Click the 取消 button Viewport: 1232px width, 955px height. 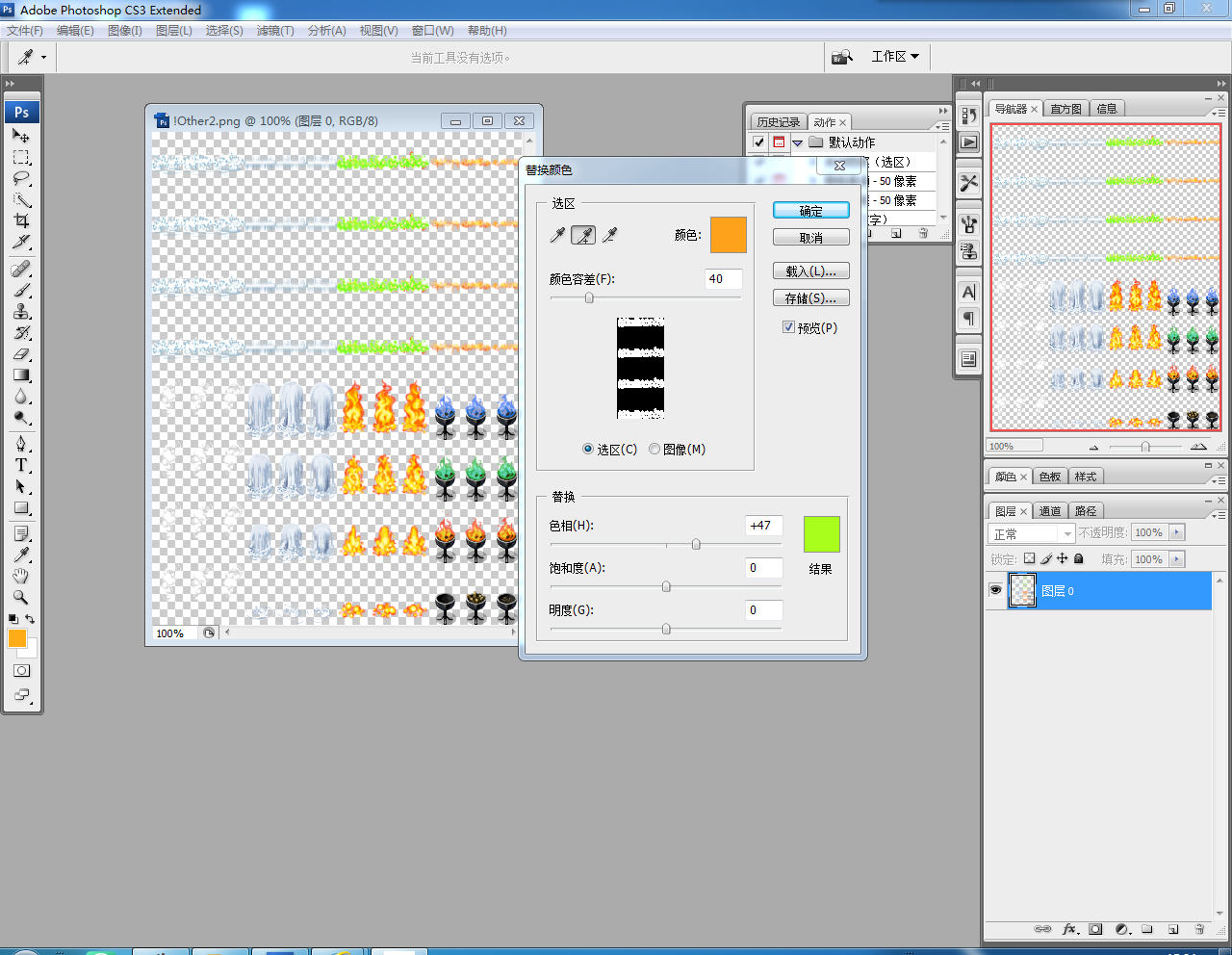811,238
